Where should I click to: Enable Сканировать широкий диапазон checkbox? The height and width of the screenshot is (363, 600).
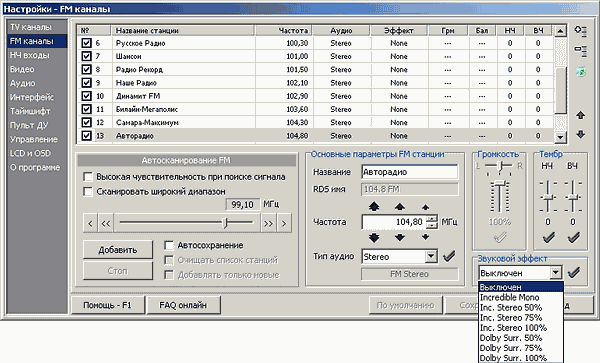(88, 191)
